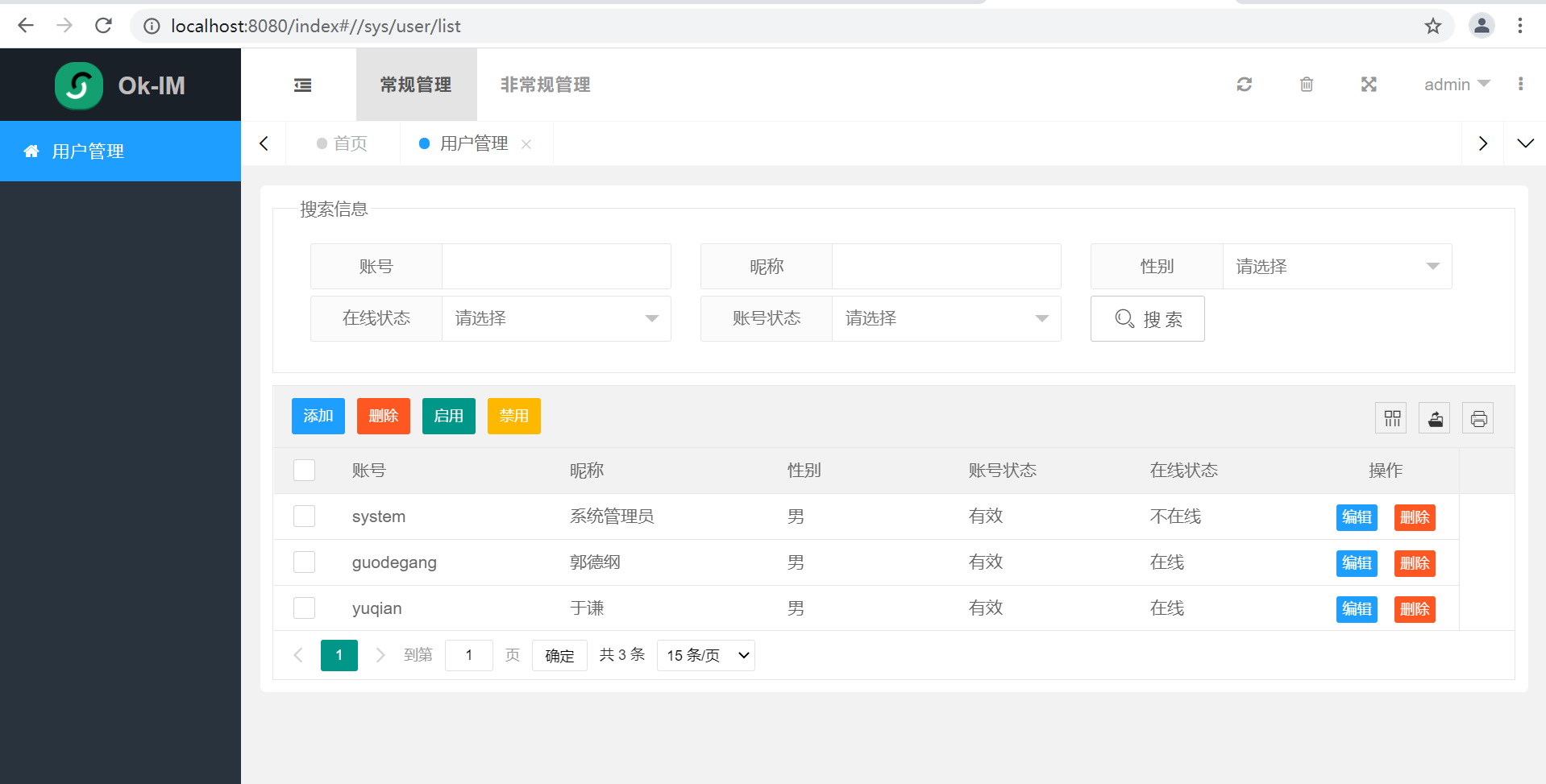Screen dimensions: 1546x784
Task: Focus the 昵称 search input
Action: [946, 267]
